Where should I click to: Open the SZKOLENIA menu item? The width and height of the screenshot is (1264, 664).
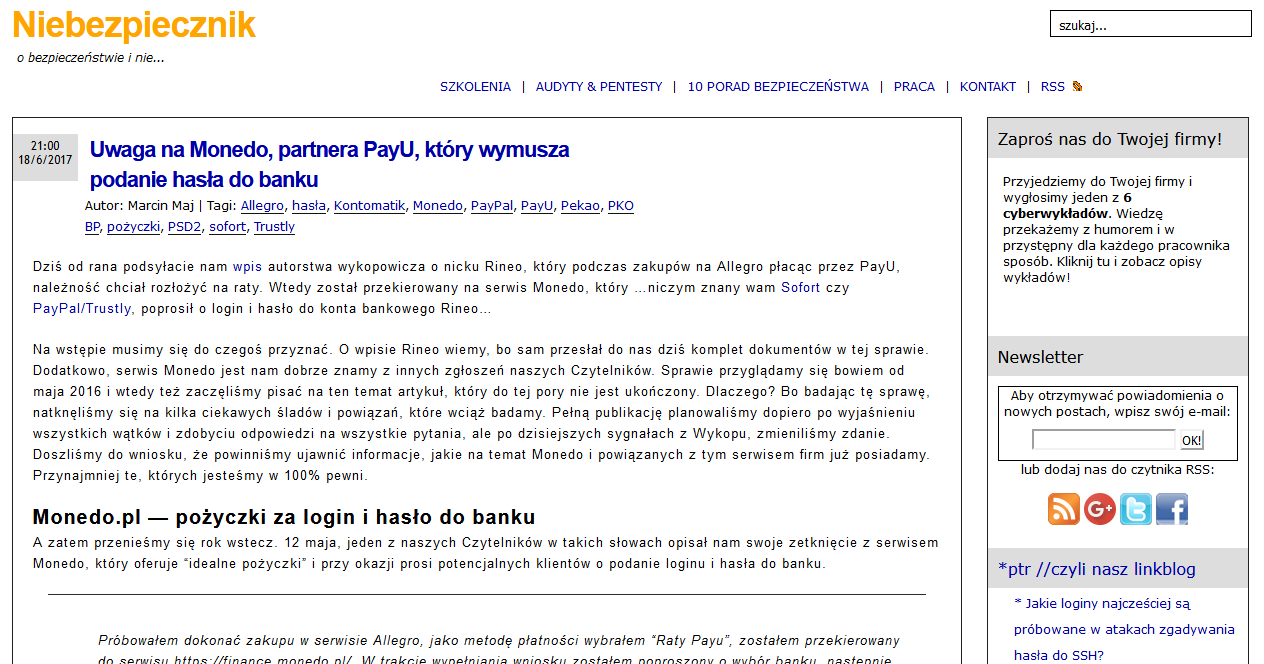tap(475, 87)
